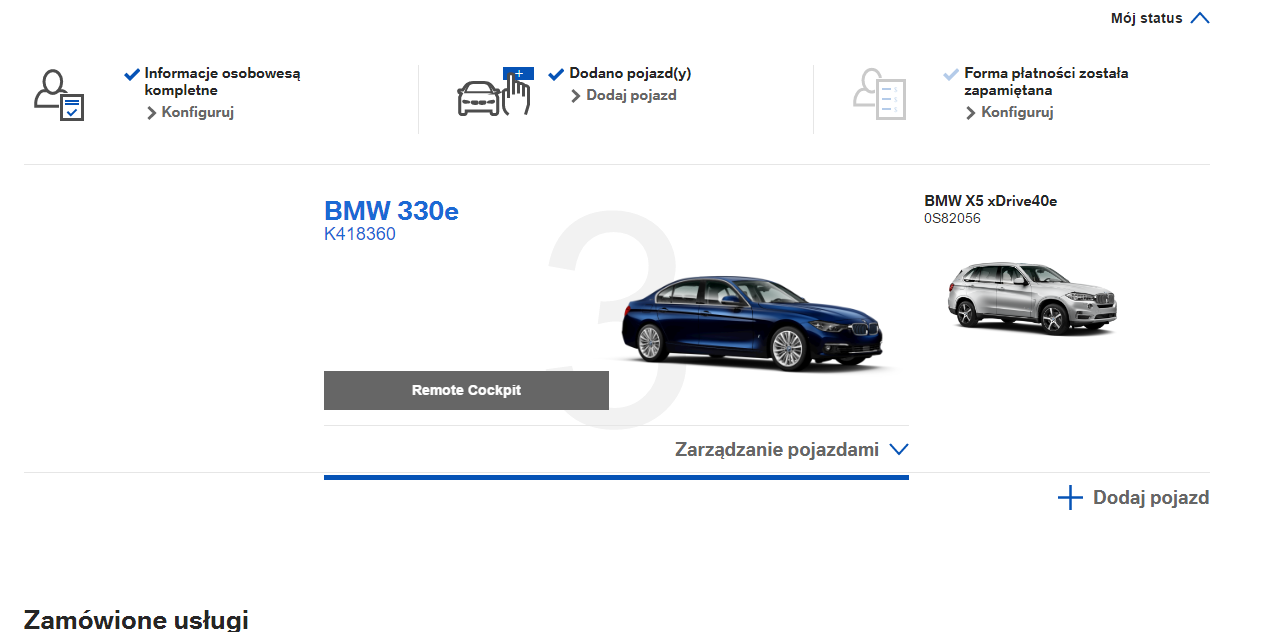Expand Zarządzanie pojazdami dropdown
1288x632 pixels.
[x=792, y=450]
